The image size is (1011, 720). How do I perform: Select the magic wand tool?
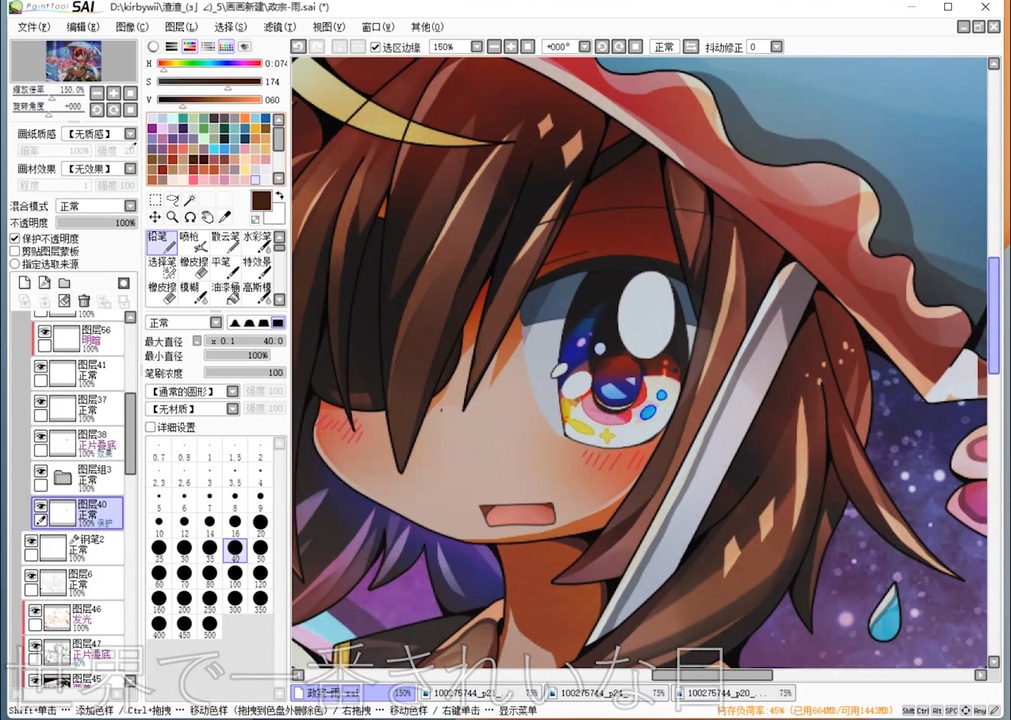[190, 200]
